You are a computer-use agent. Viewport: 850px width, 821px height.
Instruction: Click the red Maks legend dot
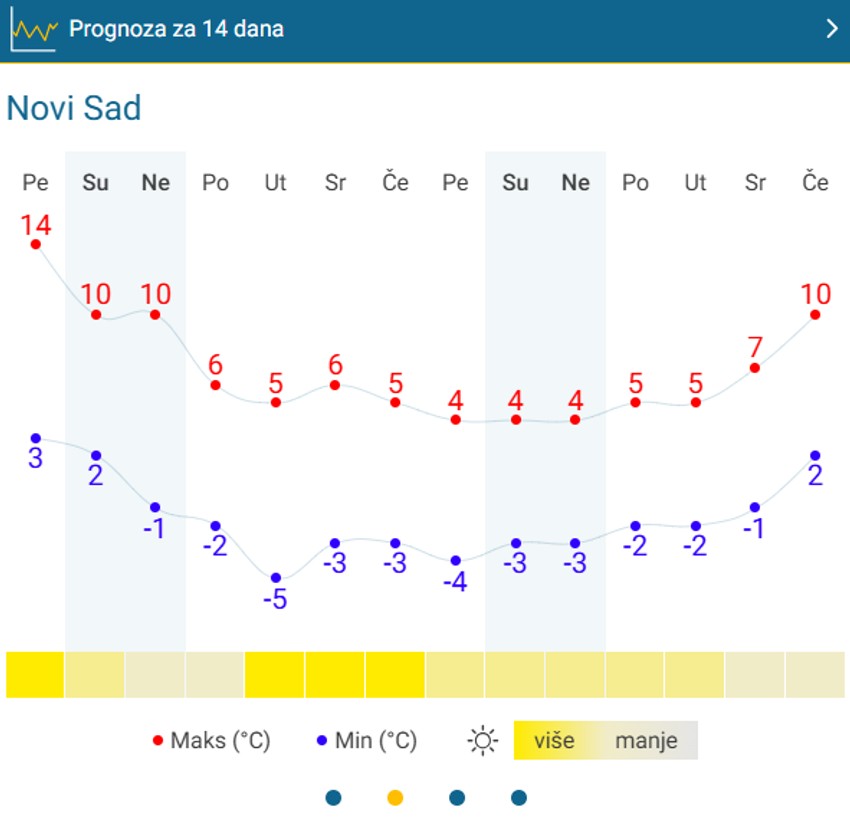pos(157,741)
